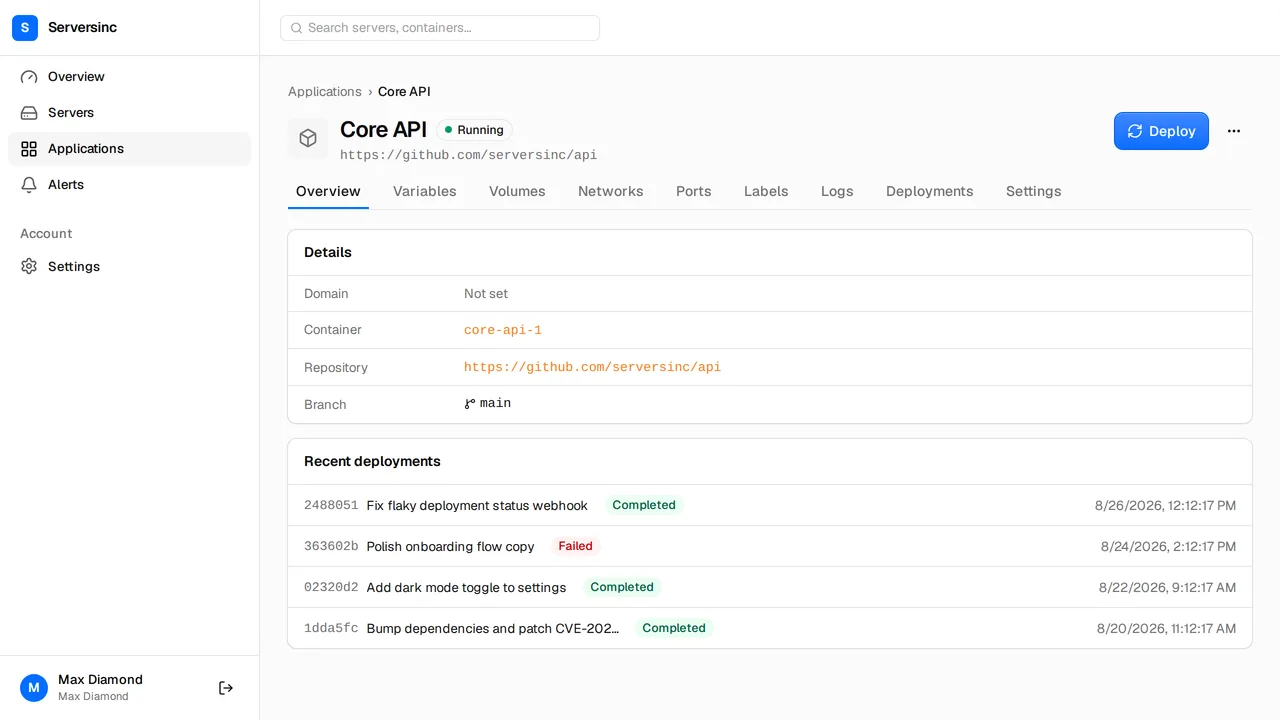
Task: Click the 'Not set' domain value
Action: pyautogui.click(x=486, y=294)
